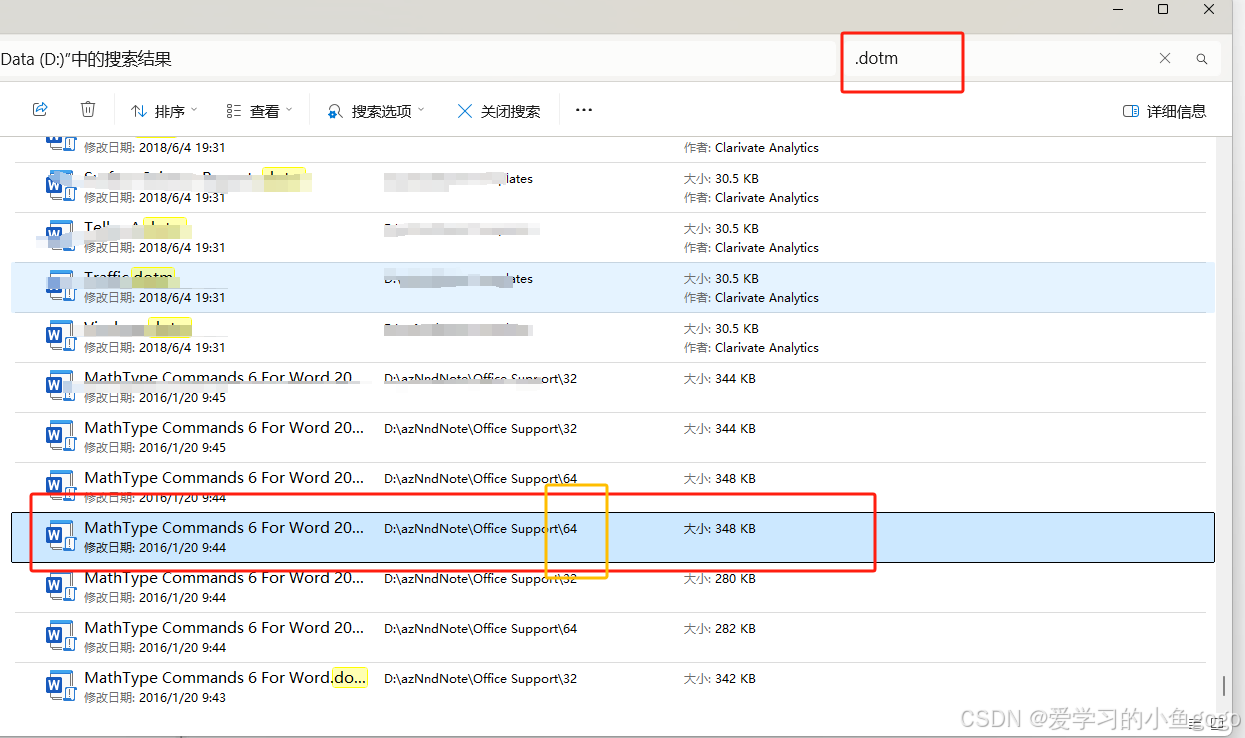Screen dimensions: 1245x738
Task: Select the unselected MathType row sized 348 KB
Action: point(613,487)
